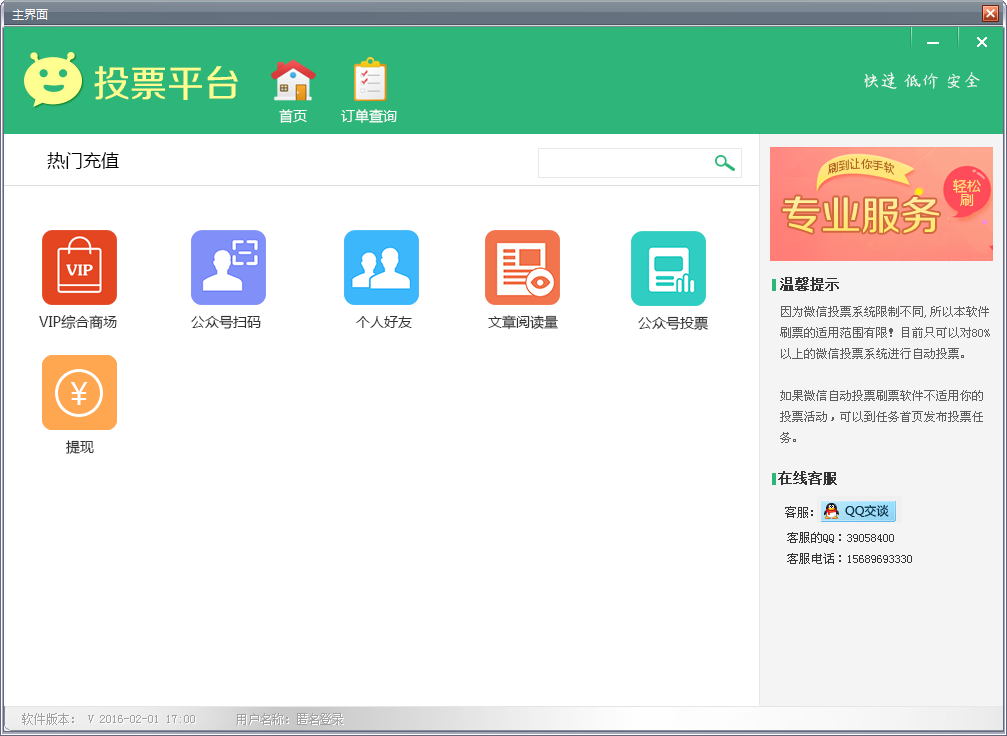The image size is (1007, 736).
Task: Choose the 文章阅读量 article views icon
Action: pos(522,267)
